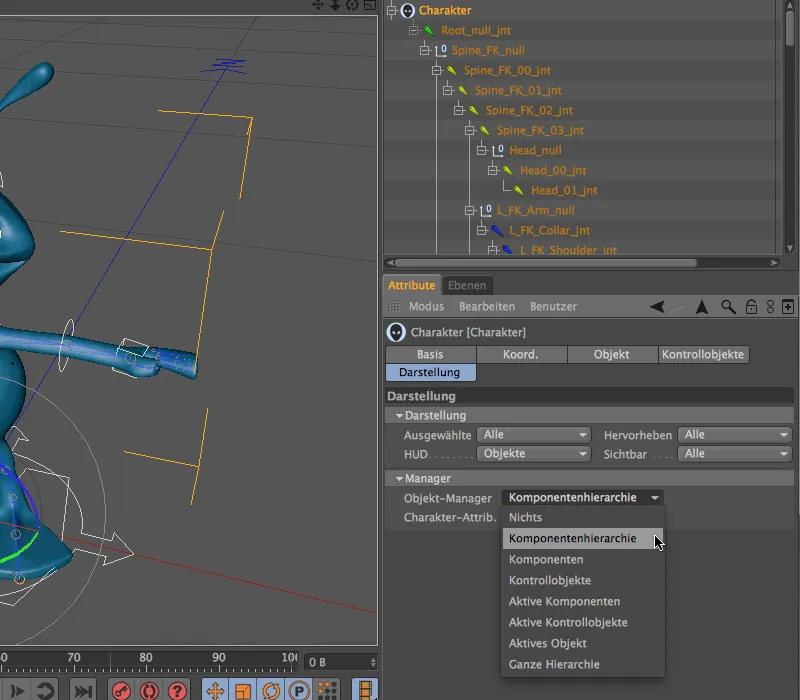Open the Koord. tab
This screenshot has width=800, height=700.
point(521,354)
